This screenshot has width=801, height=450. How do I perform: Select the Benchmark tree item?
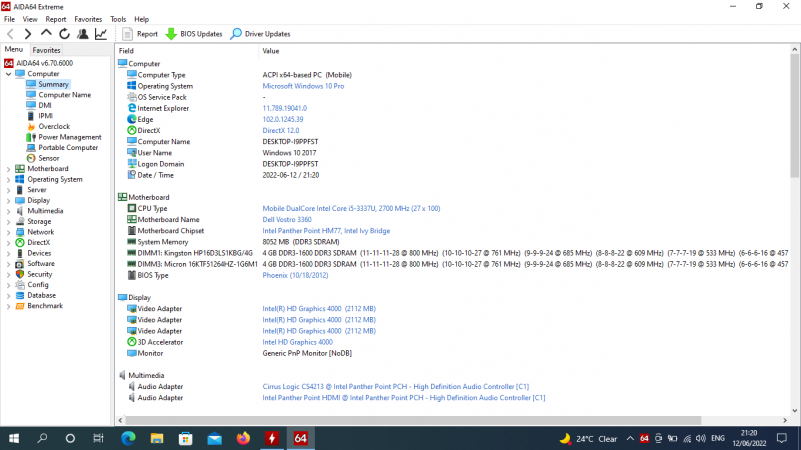pos(45,306)
